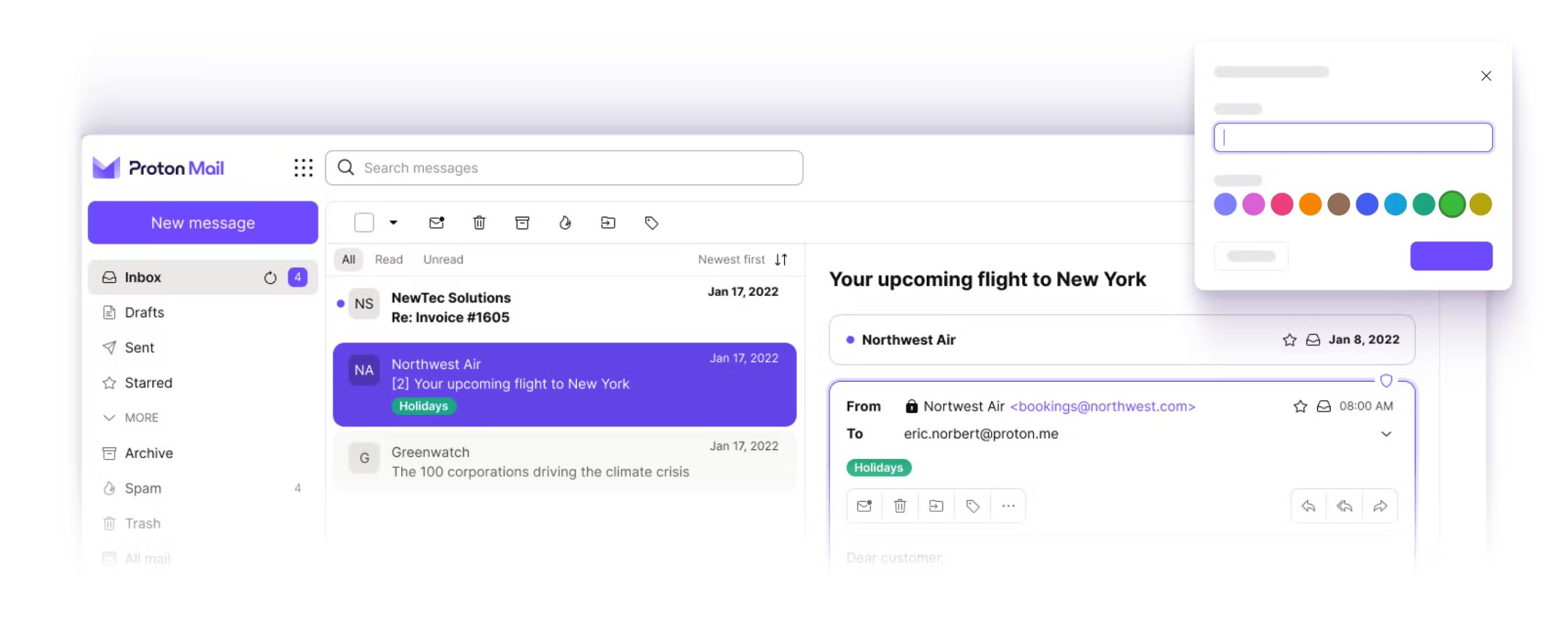Click the move to trash toolbar icon
The height and width of the screenshot is (622, 1568).
click(479, 222)
